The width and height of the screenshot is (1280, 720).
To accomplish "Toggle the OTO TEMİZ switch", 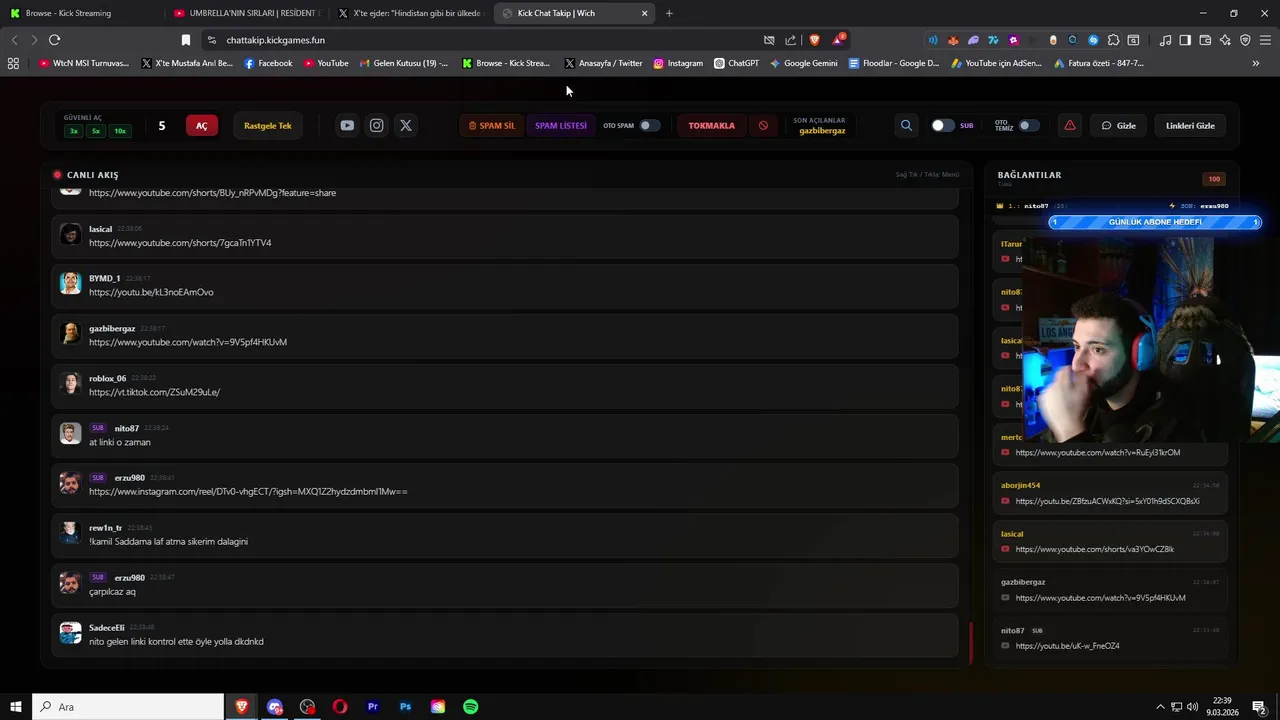I will pos(1028,126).
